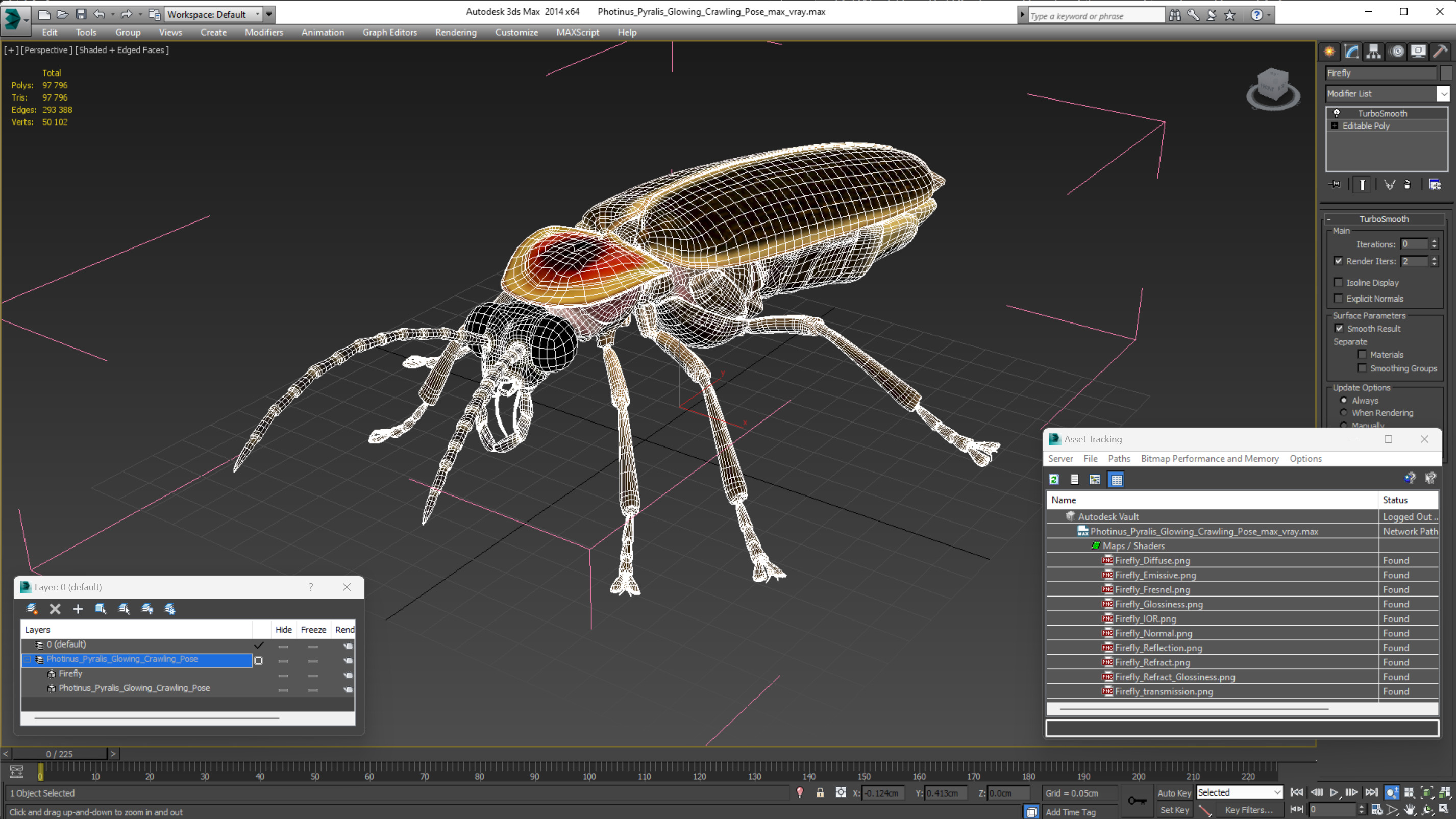Open Bitmap Performance and Memory menu
The height and width of the screenshot is (819, 1456).
point(1210,458)
